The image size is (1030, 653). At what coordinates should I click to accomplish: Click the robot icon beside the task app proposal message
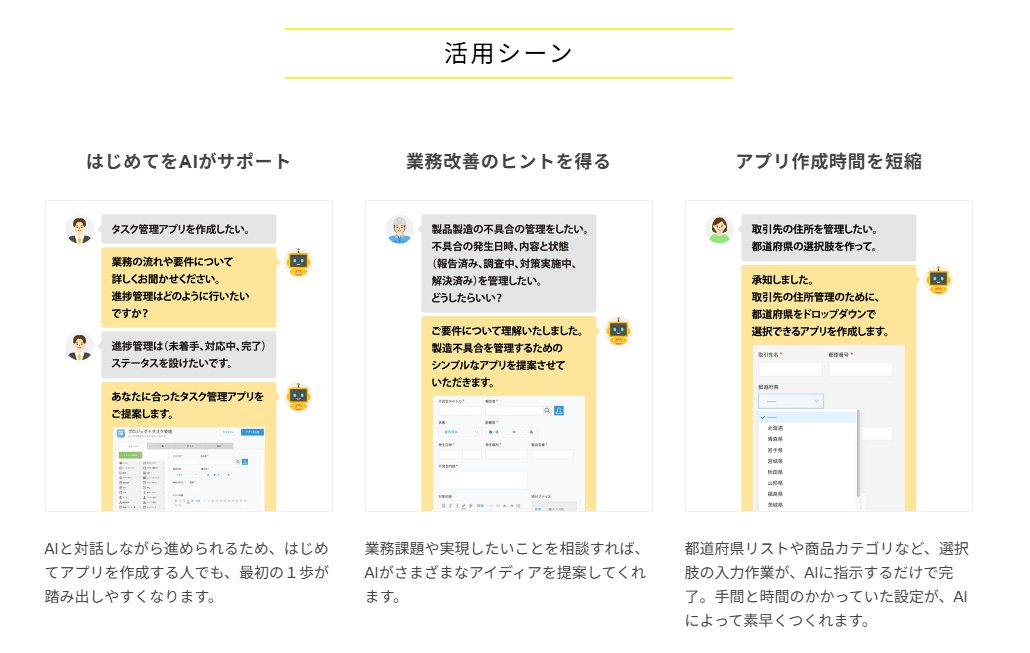tap(298, 397)
